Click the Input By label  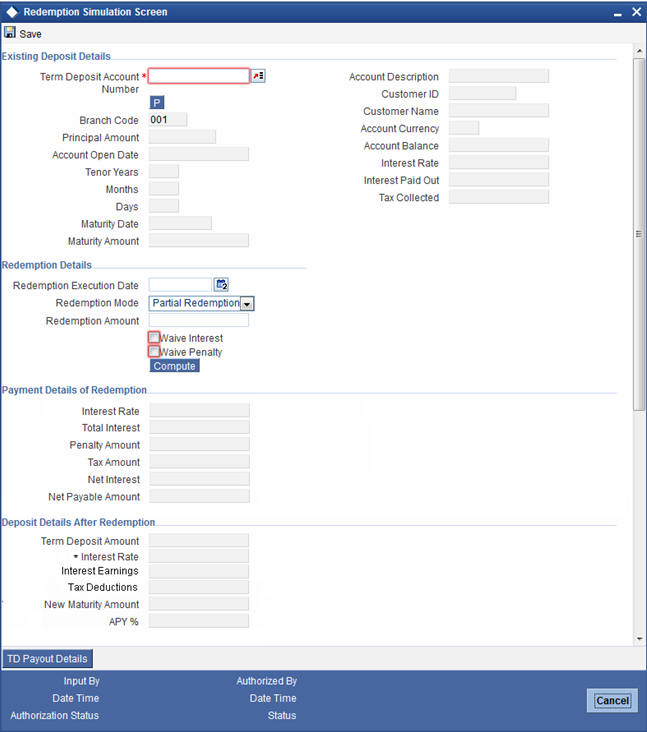(82, 681)
